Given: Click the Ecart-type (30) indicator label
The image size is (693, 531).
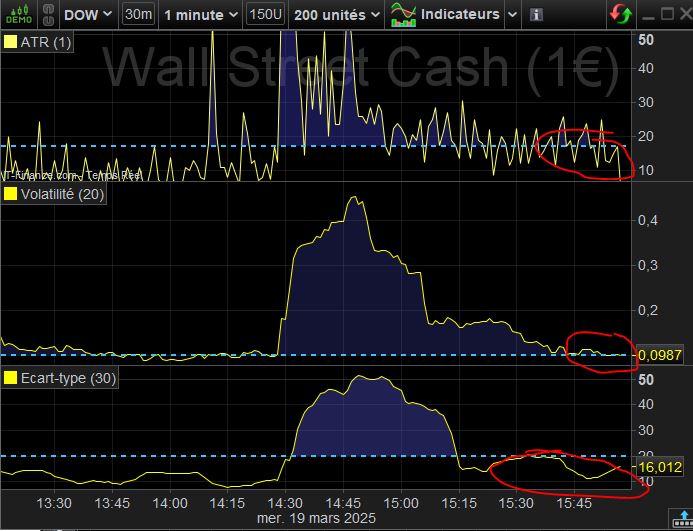Looking at the screenshot, I should tap(68, 378).
